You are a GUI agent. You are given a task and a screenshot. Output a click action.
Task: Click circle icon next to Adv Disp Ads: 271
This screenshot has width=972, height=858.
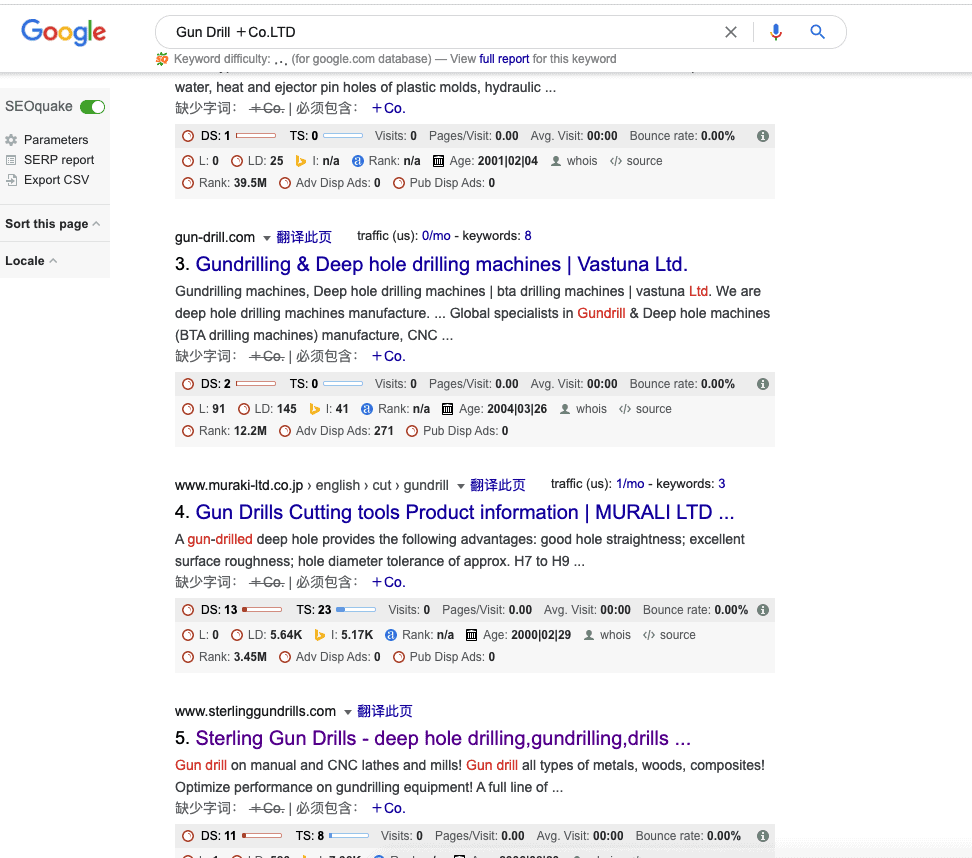[285, 431]
